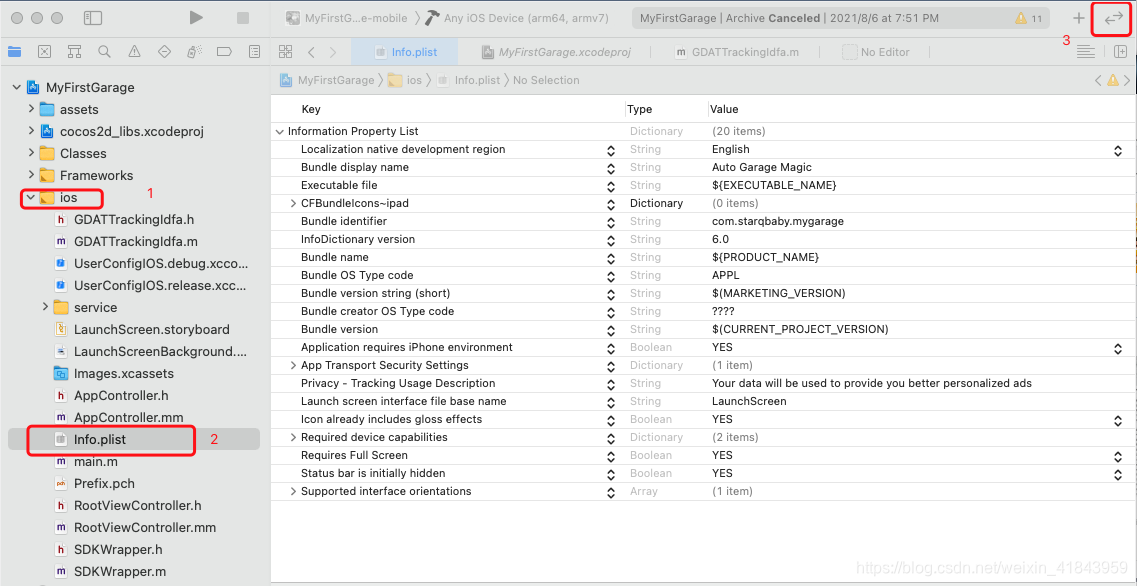The height and width of the screenshot is (586, 1137).
Task: Change value of Status bar initially hidden
Action: (1117, 474)
